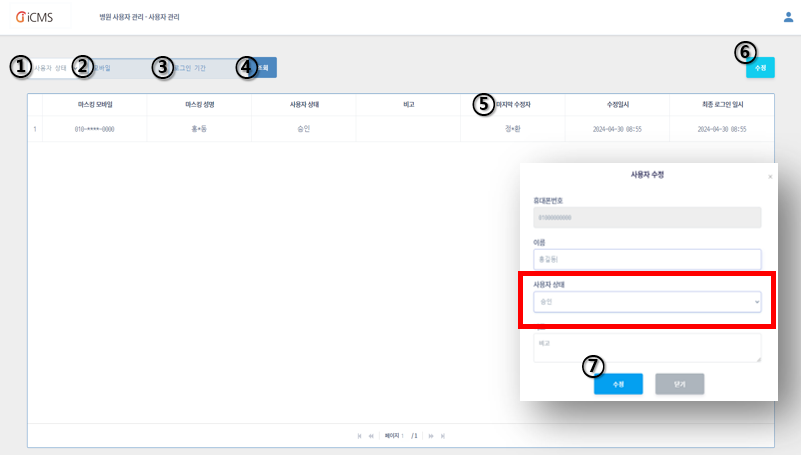Screen dimensions: 801x455
Task: Jump to last page in pagination
Action: point(442,436)
